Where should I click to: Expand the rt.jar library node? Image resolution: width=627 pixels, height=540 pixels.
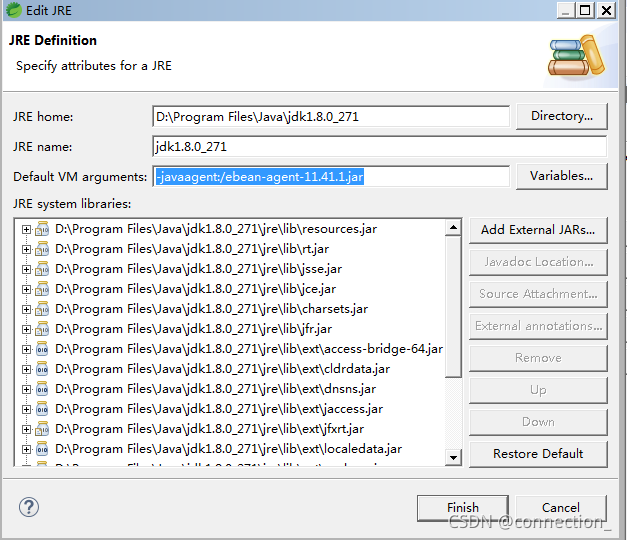(26, 250)
